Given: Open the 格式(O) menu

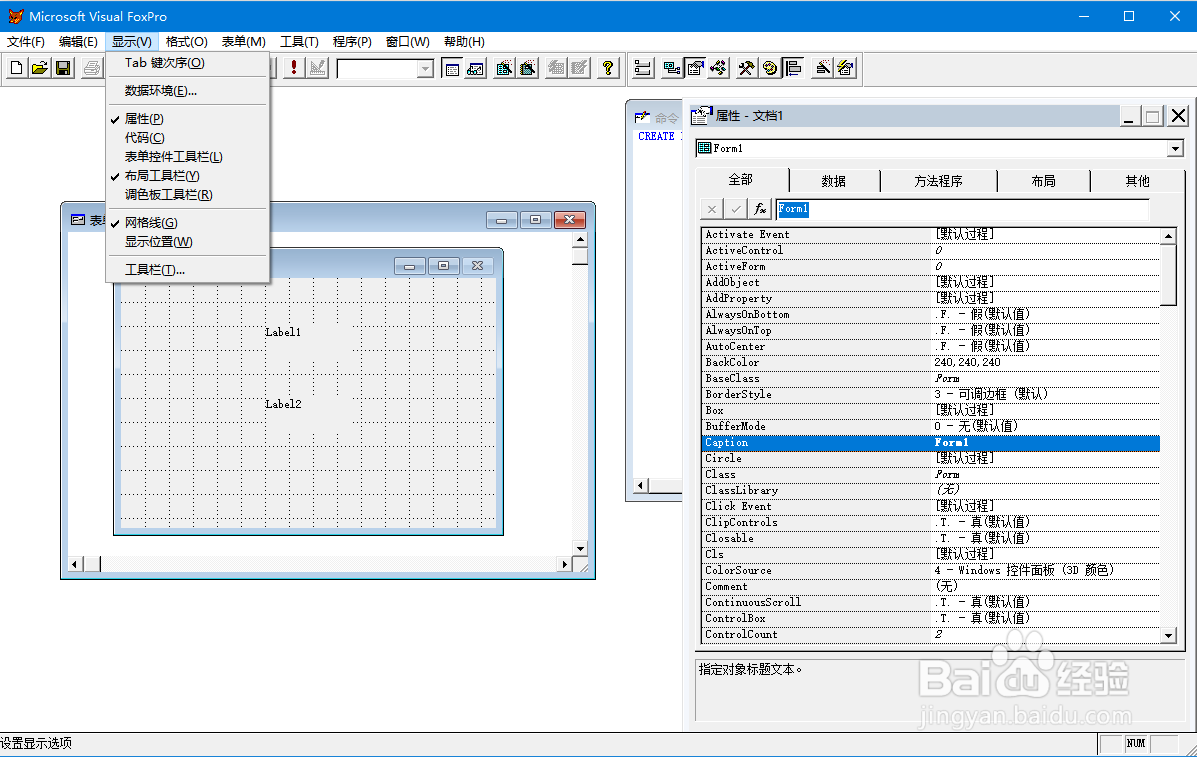Looking at the screenshot, I should 186,41.
